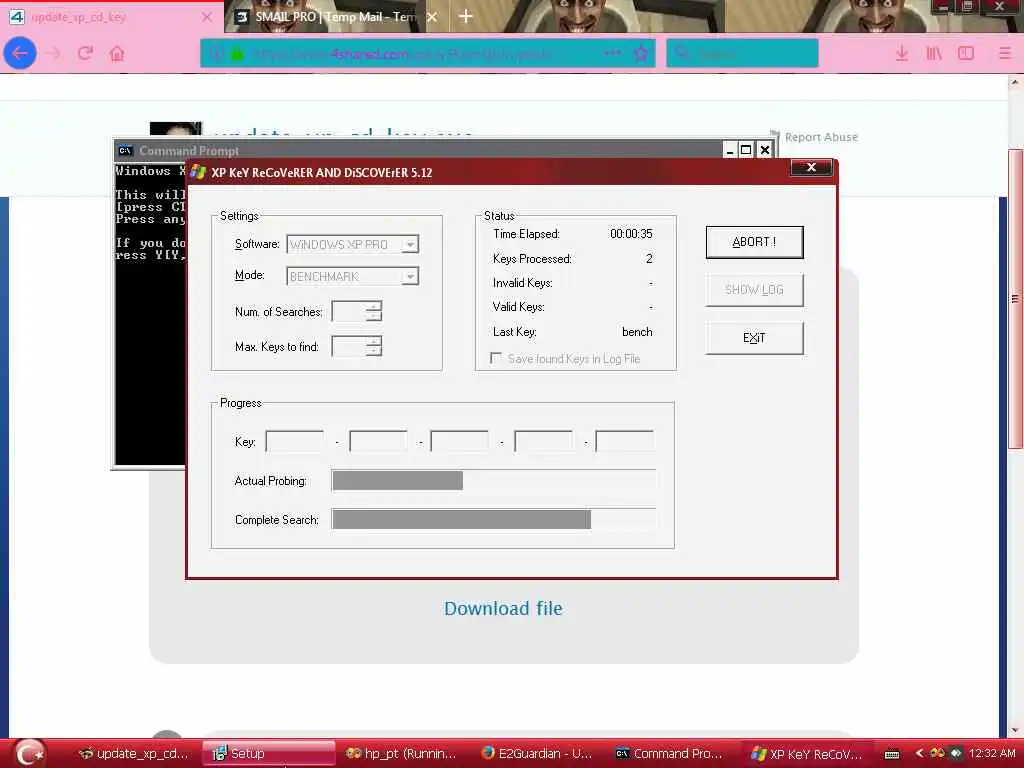Click the volume icon in system tray
The width and height of the screenshot is (1024, 768).
pyautogui.click(x=956, y=753)
